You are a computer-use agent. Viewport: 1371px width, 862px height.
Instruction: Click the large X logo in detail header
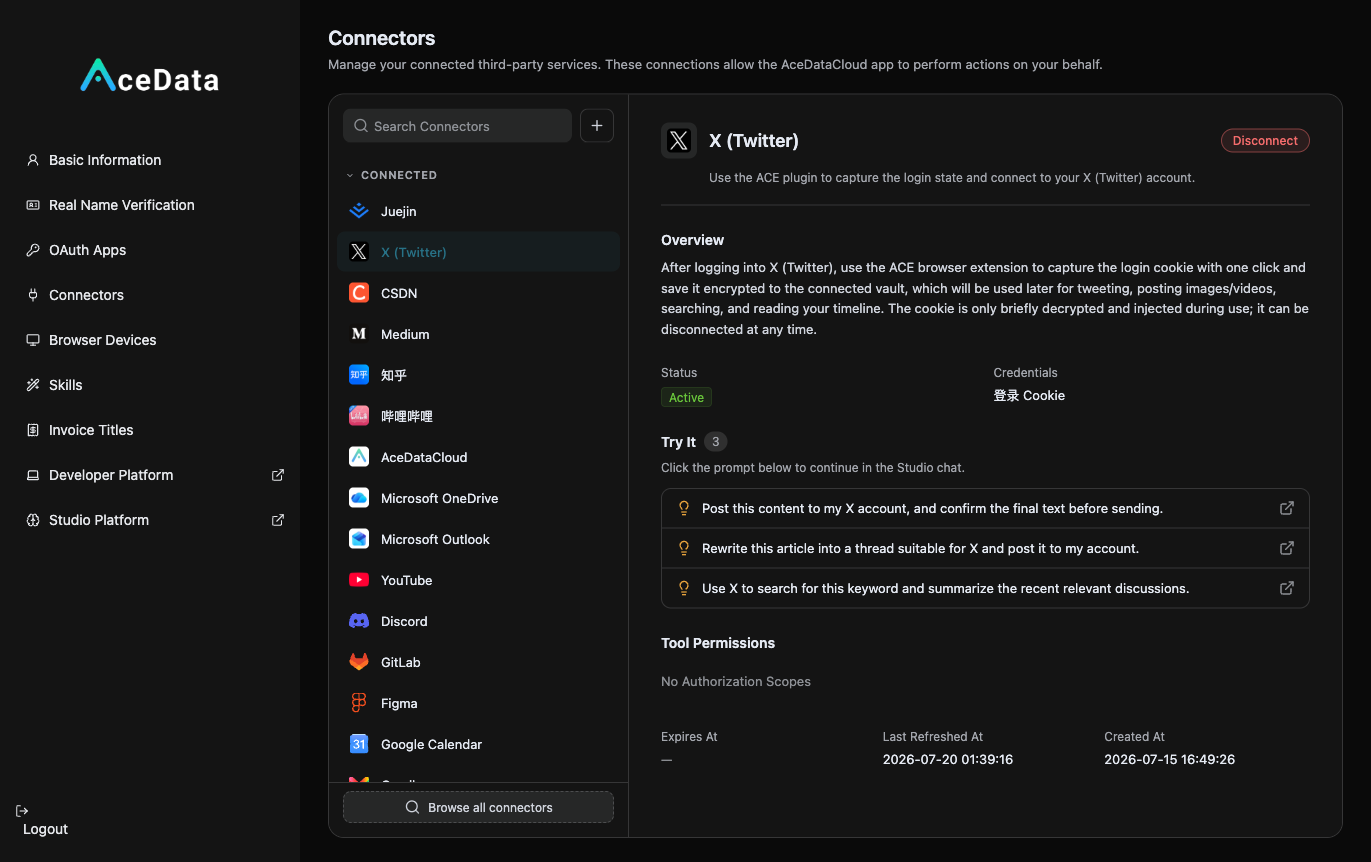click(x=679, y=141)
